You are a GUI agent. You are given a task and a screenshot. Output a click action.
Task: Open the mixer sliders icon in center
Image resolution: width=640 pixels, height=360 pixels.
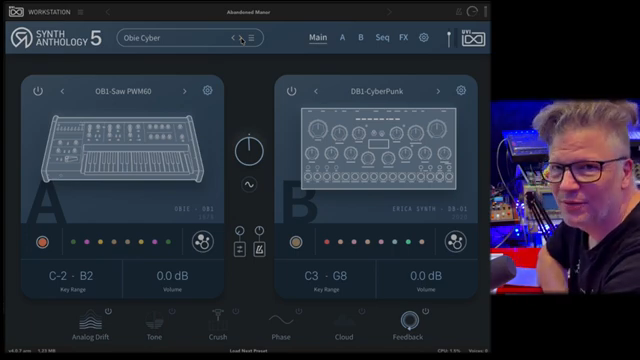[240, 249]
